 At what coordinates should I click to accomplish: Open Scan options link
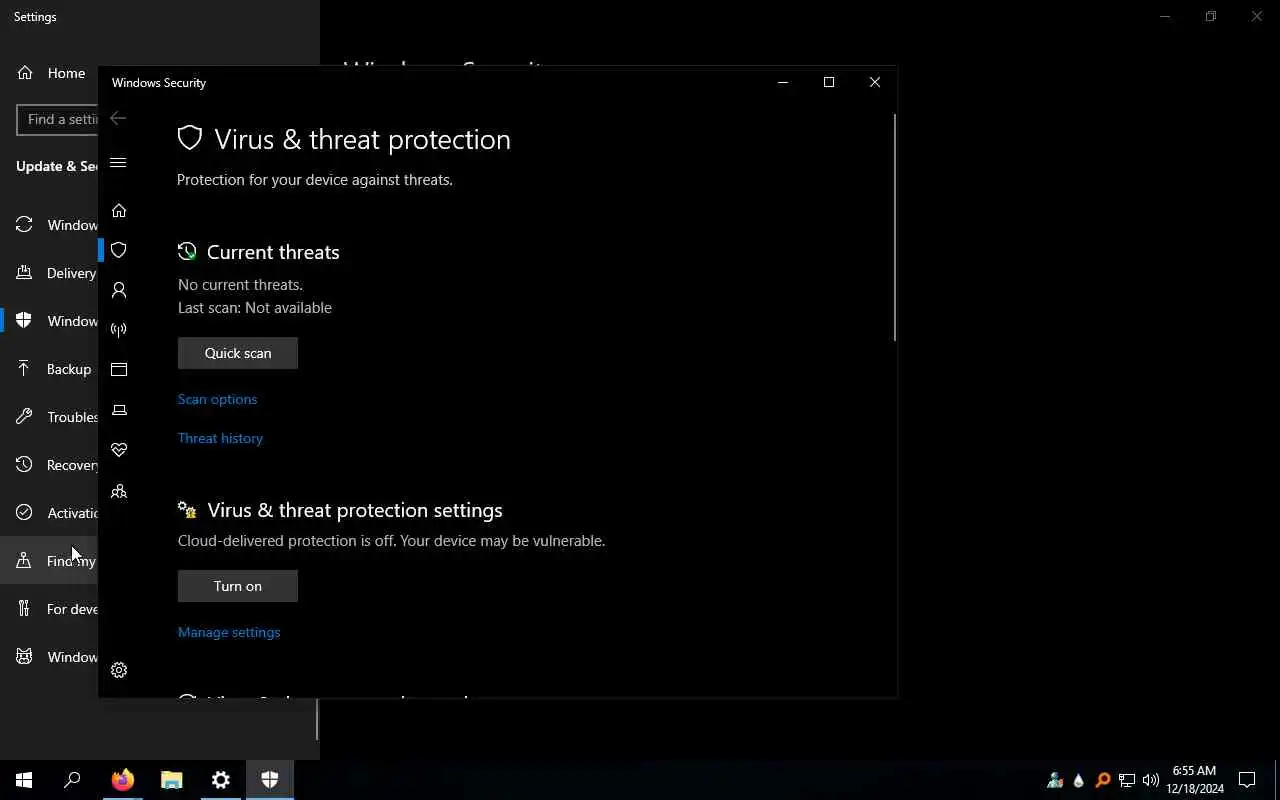(x=217, y=399)
